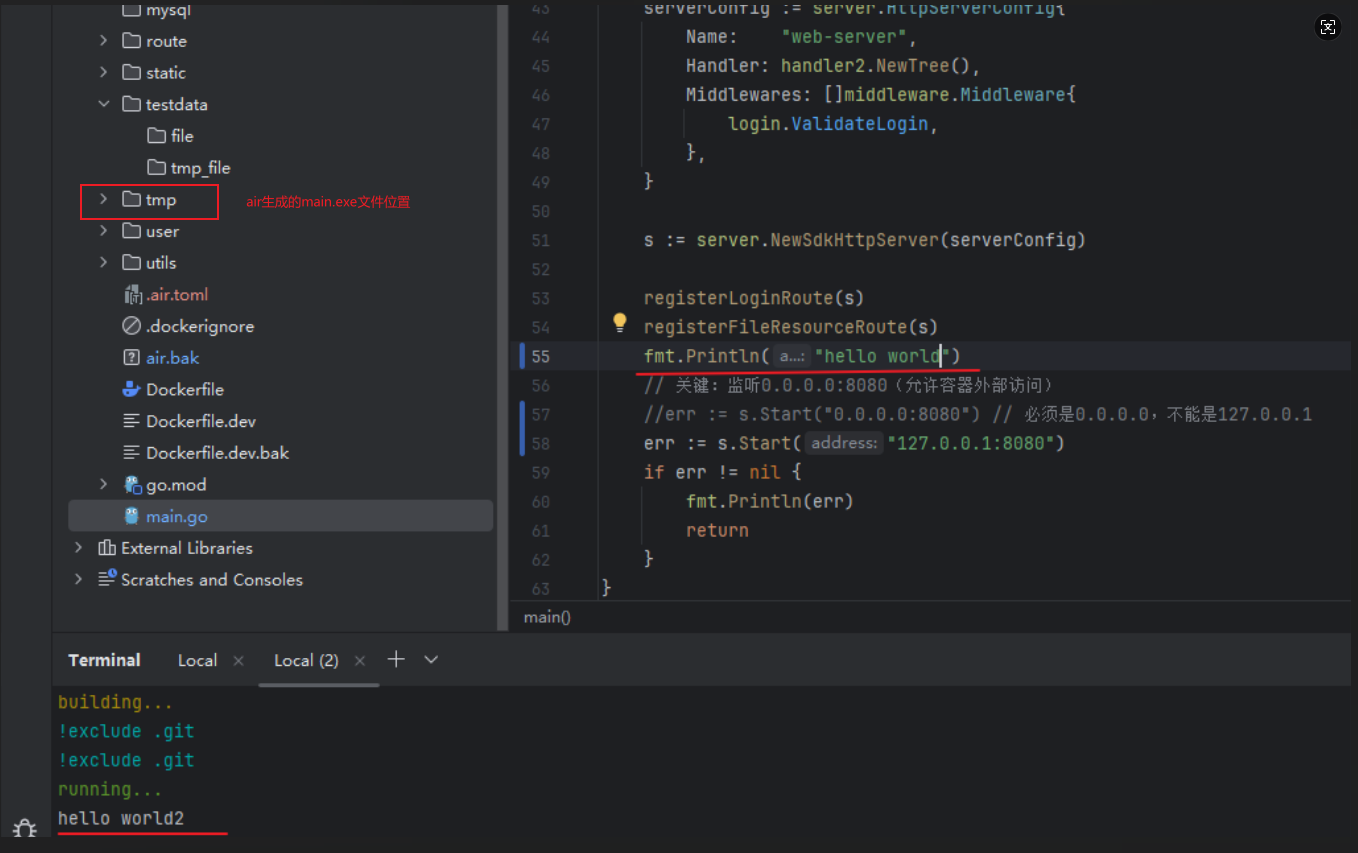Click the Dockerfile.dev text file icon
This screenshot has width=1358, height=853.
pos(131,421)
